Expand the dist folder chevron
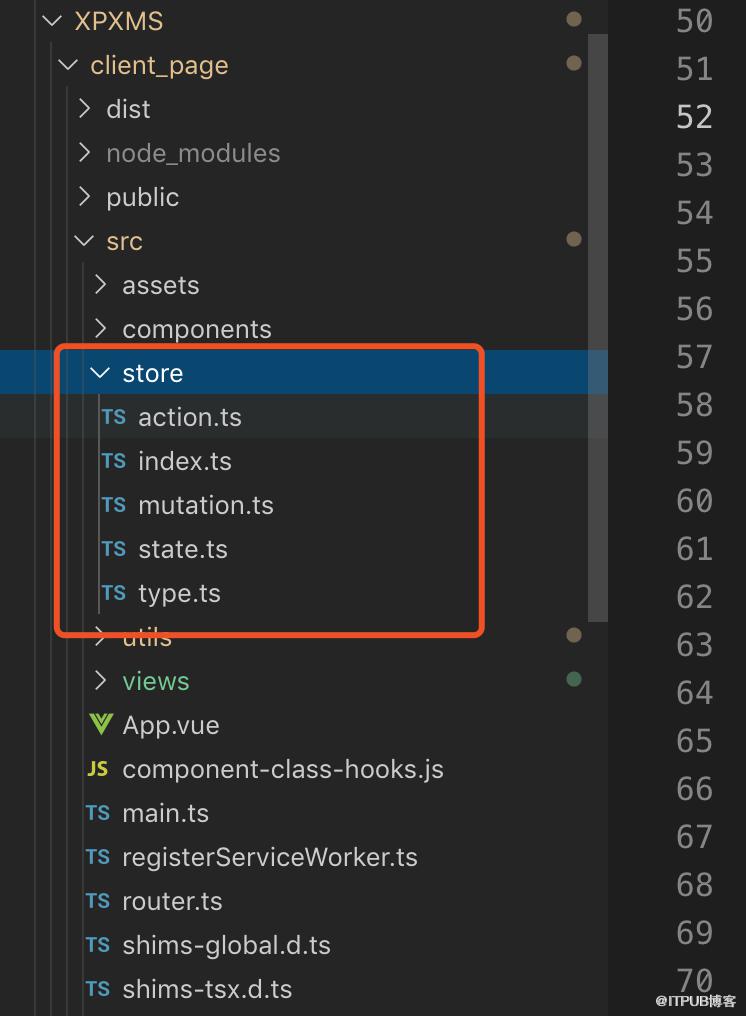 [84, 109]
